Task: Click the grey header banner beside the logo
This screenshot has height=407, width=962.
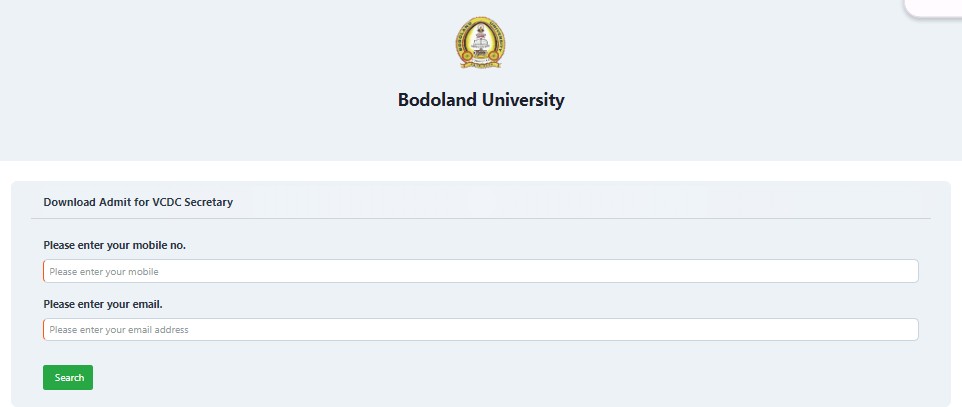Action: 245,80
